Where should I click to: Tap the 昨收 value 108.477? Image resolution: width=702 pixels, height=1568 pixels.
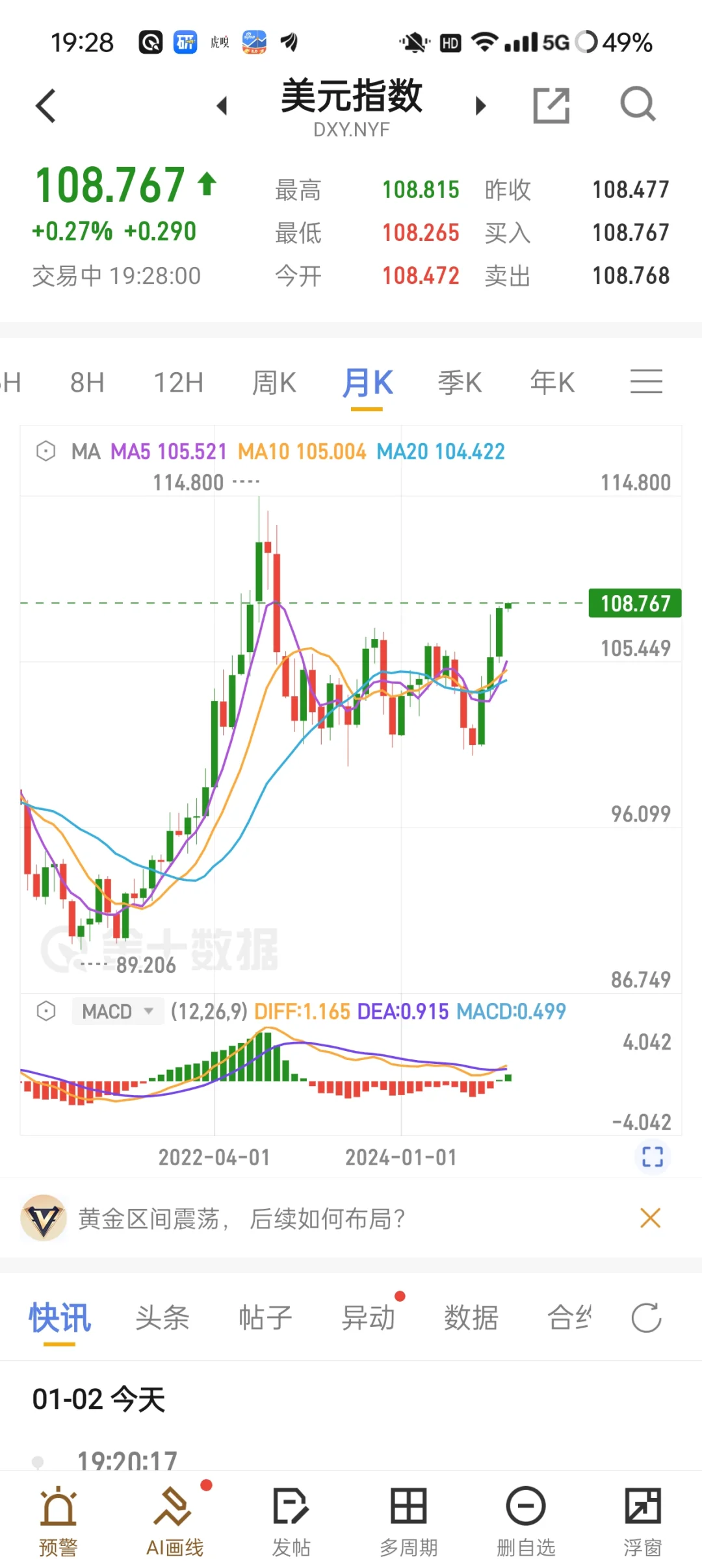[630, 190]
